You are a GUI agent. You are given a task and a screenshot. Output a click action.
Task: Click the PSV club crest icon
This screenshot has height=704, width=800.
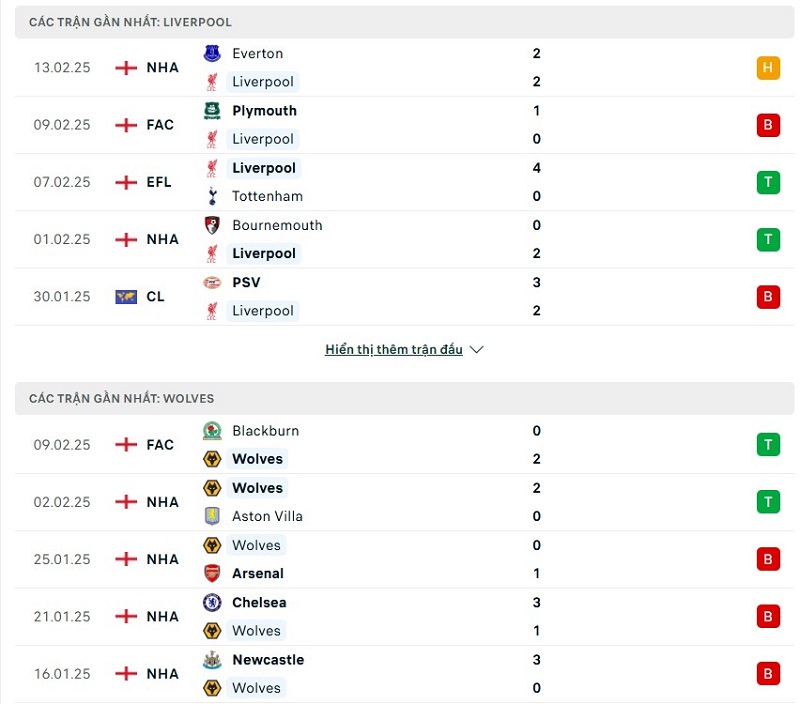212,283
